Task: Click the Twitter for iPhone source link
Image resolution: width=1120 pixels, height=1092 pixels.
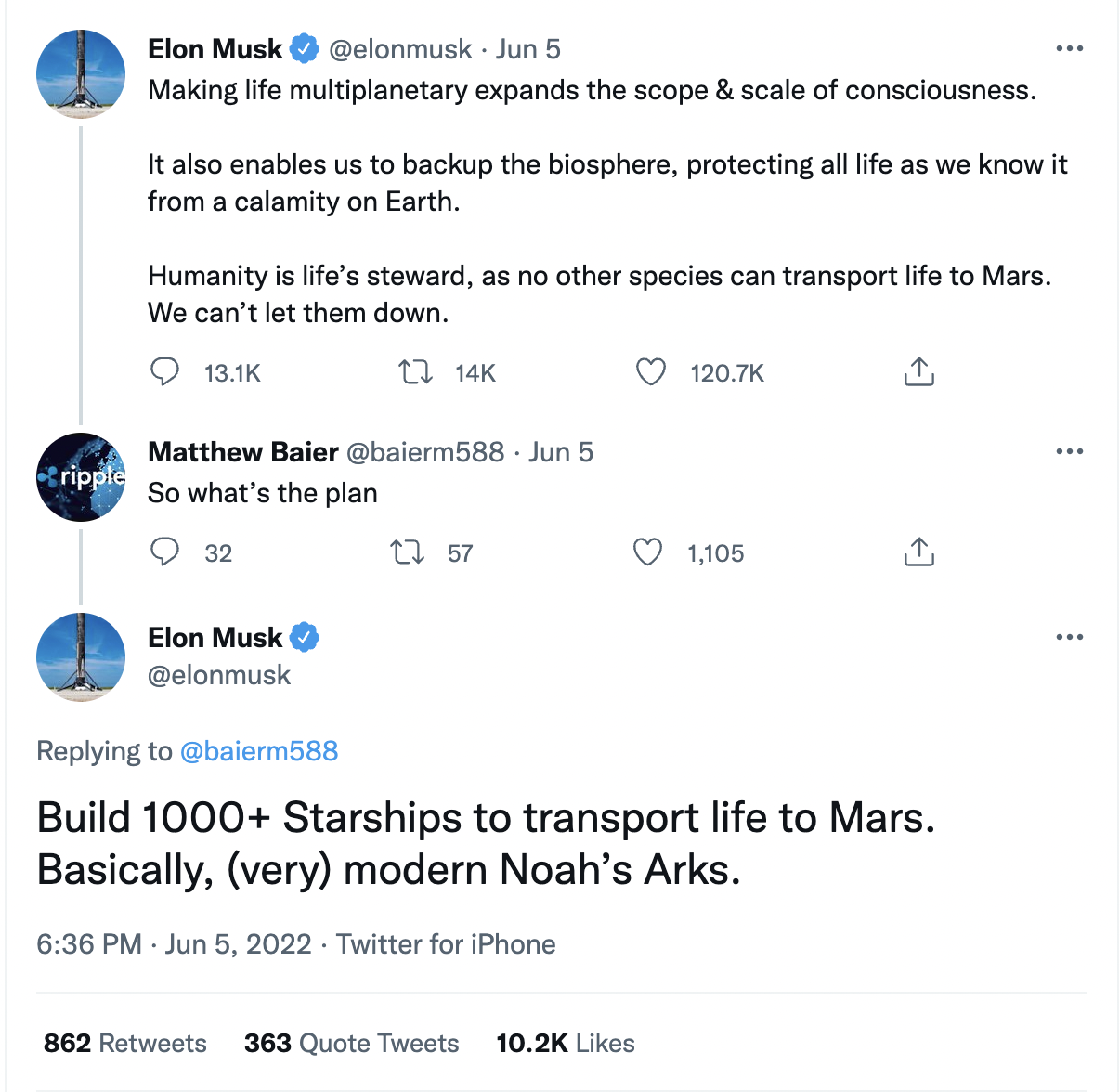Action: pyautogui.click(x=446, y=944)
